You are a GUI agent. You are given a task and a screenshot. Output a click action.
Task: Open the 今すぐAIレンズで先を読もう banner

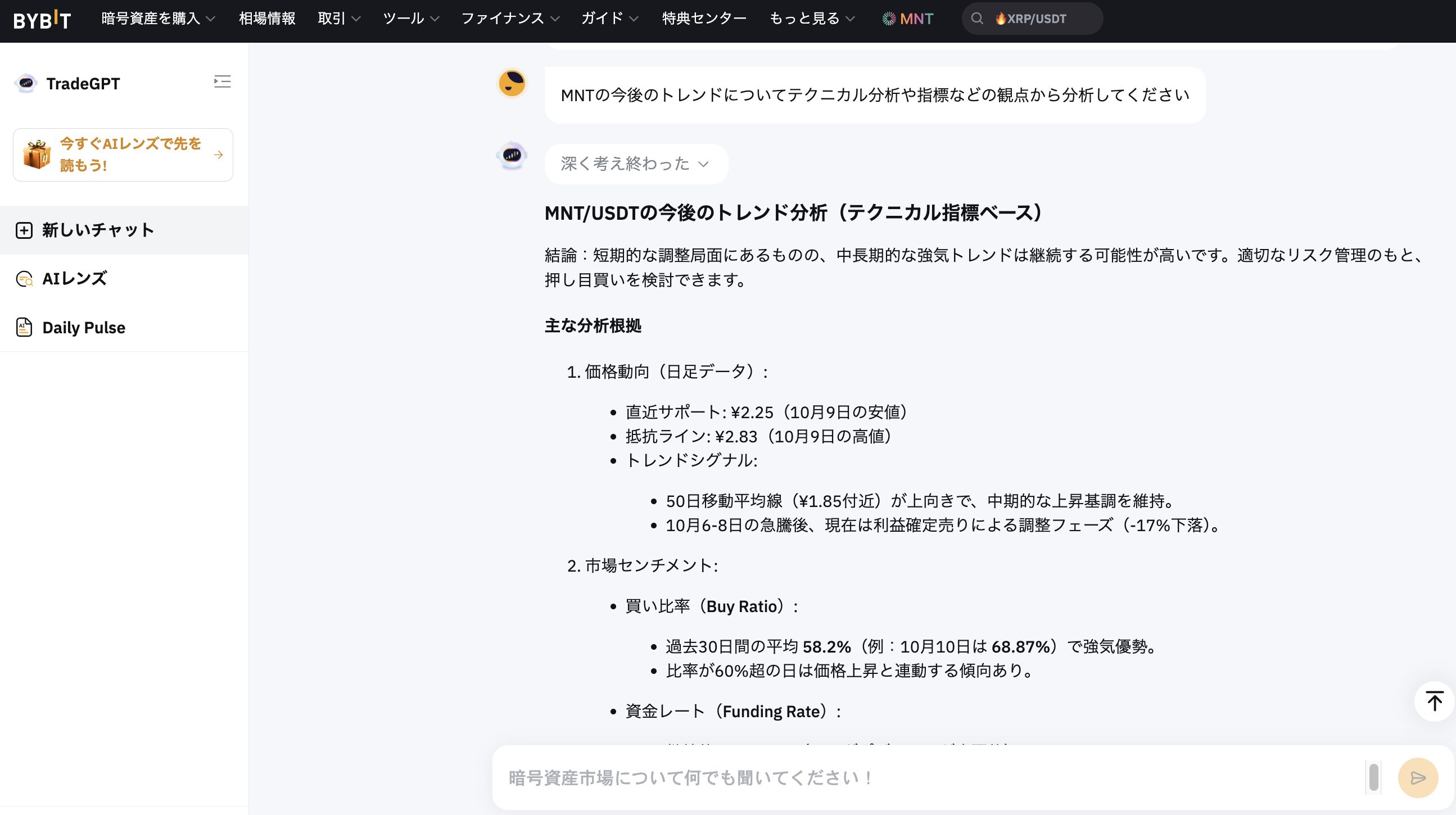click(x=130, y=155)
